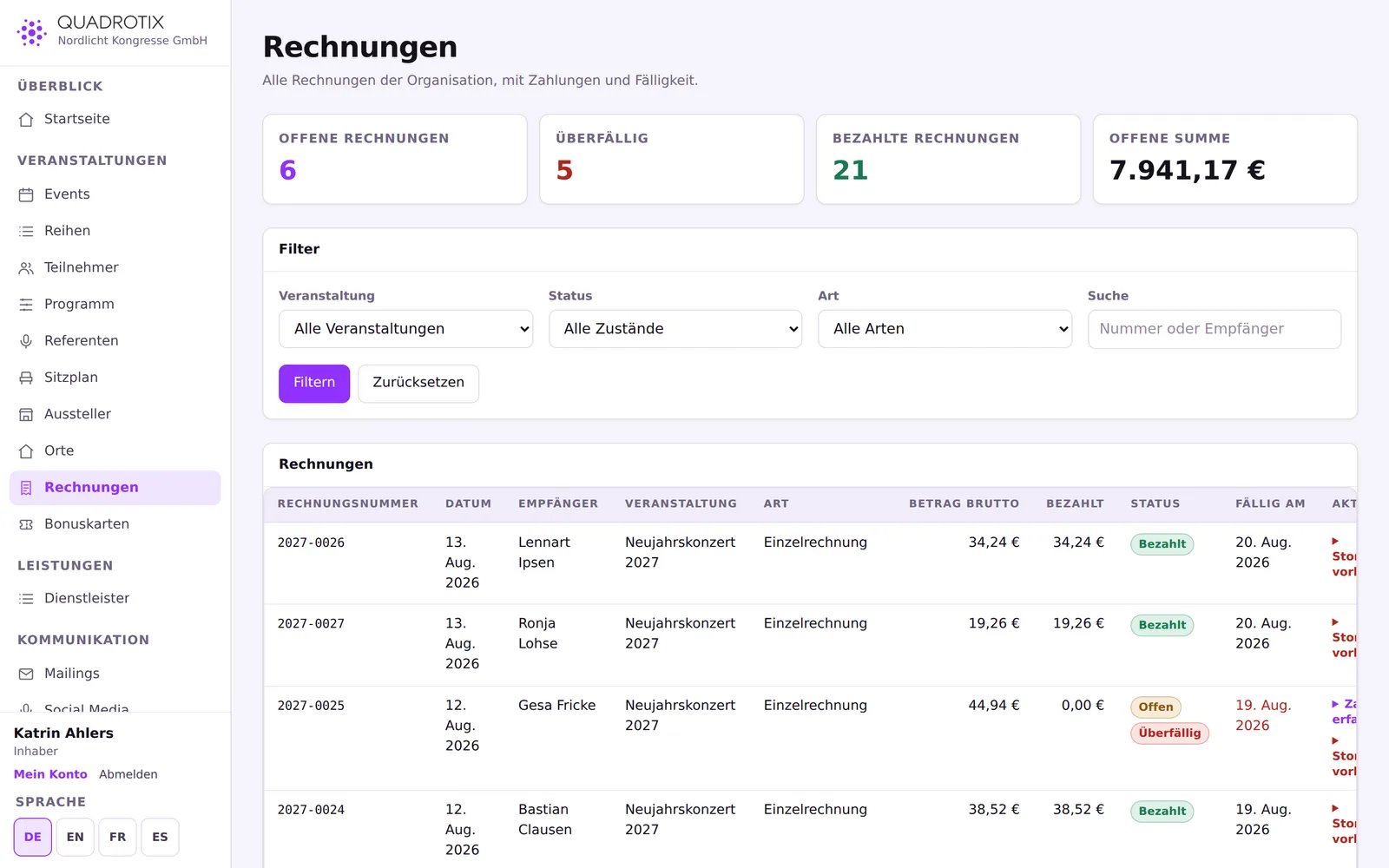
Task: Click the Bezahlte Rechnungen card
Action: coord(948,160)
